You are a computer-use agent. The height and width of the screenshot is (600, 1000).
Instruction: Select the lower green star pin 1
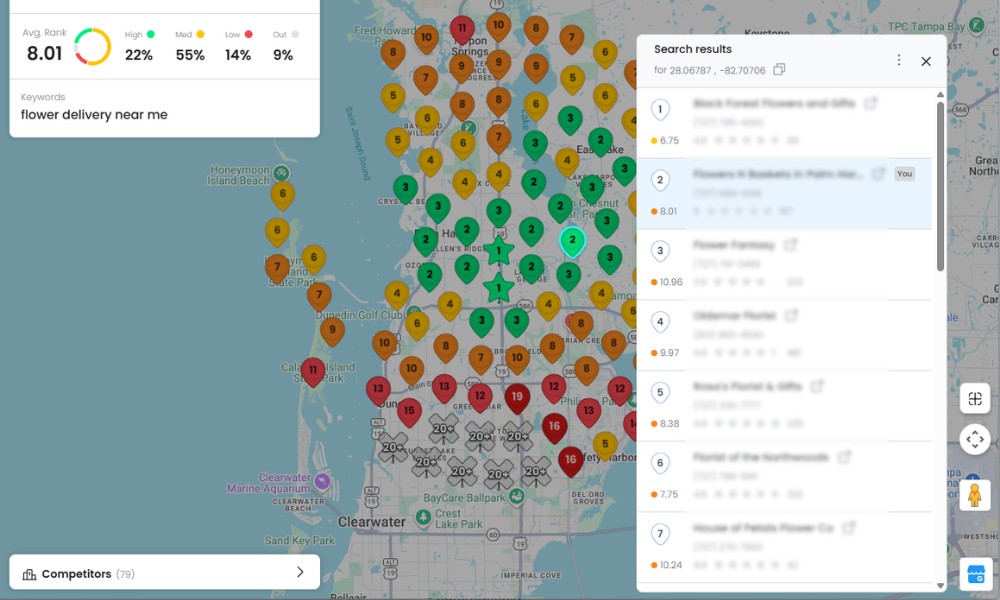pyautogui.click(x=499, y=288)
